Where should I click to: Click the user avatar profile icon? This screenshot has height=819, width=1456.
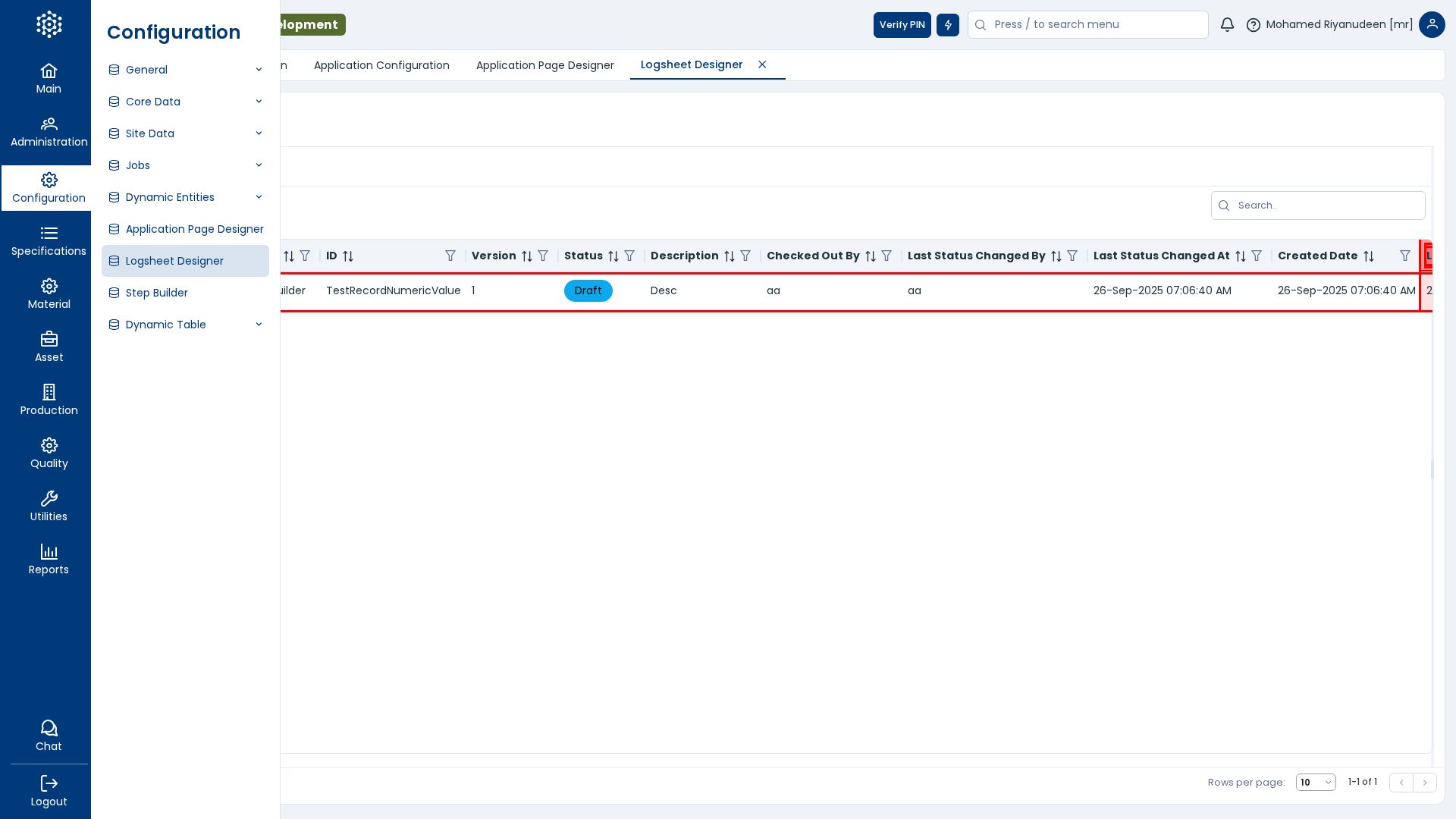pyautogui.click(x=1432, y=25)
